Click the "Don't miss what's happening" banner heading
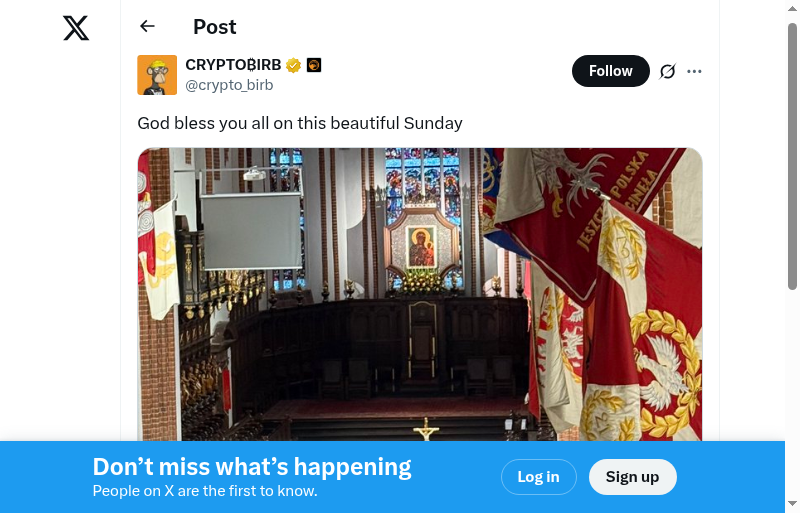Viewport: 800px width, 513px height. [252, 467]
